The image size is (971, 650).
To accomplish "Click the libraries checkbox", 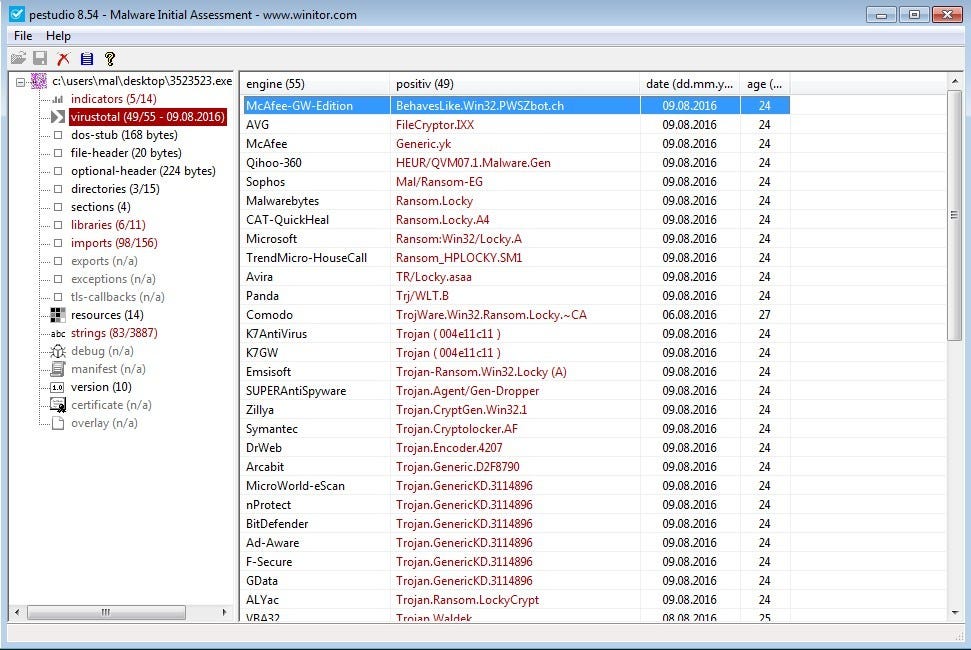I will click(58, 225).
